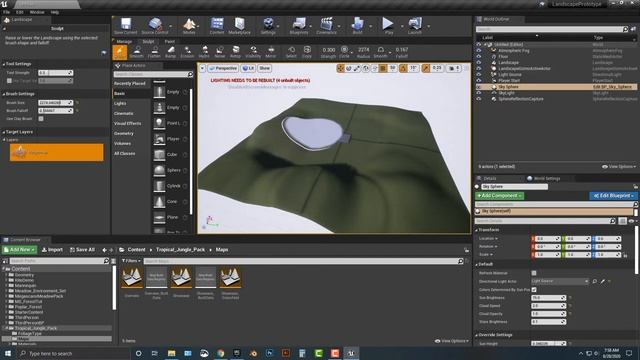Open the Settings toolbar button
The image size is (640, 360).
coord(268,26)
